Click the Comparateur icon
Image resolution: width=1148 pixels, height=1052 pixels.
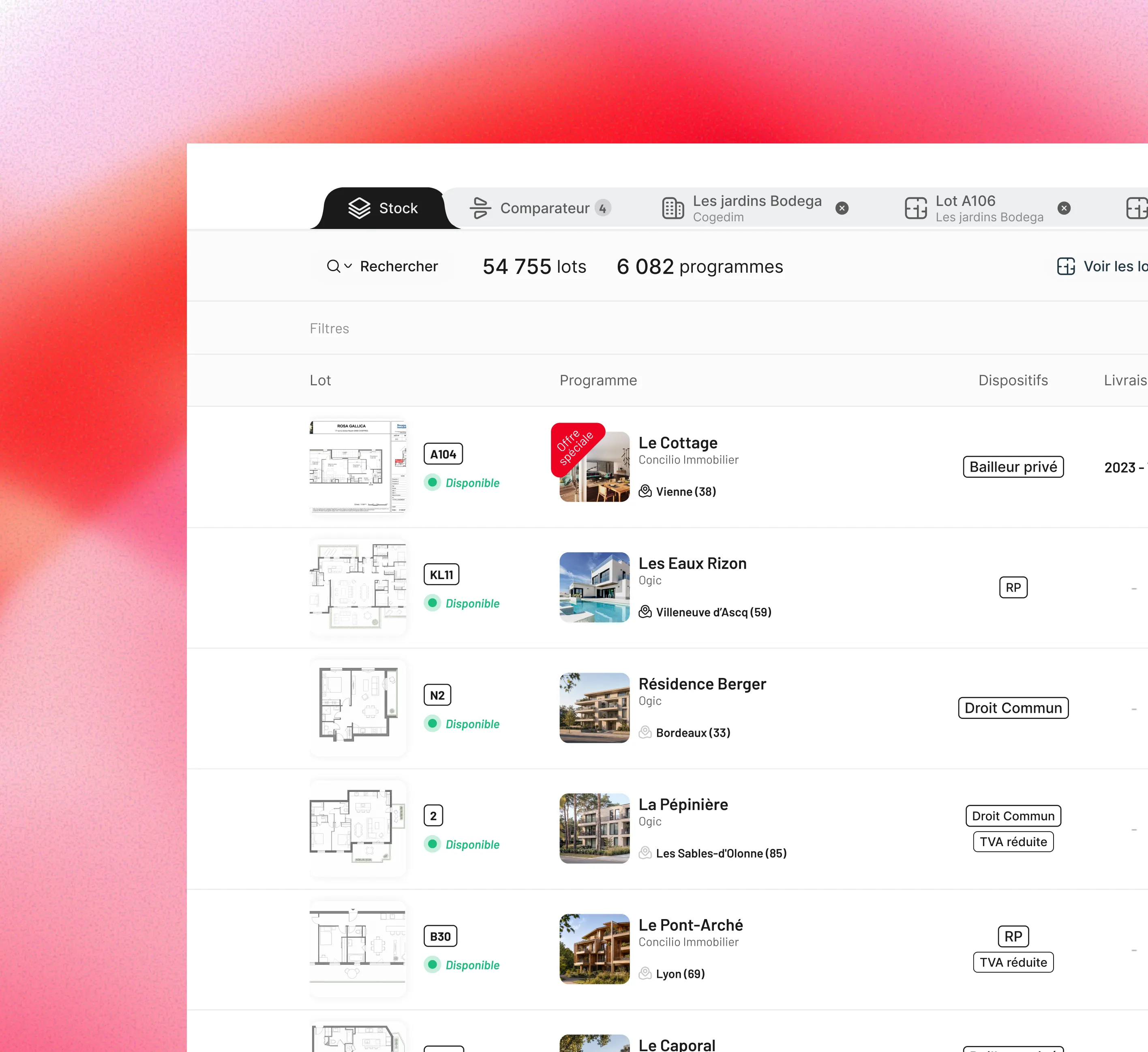[480, 208]
